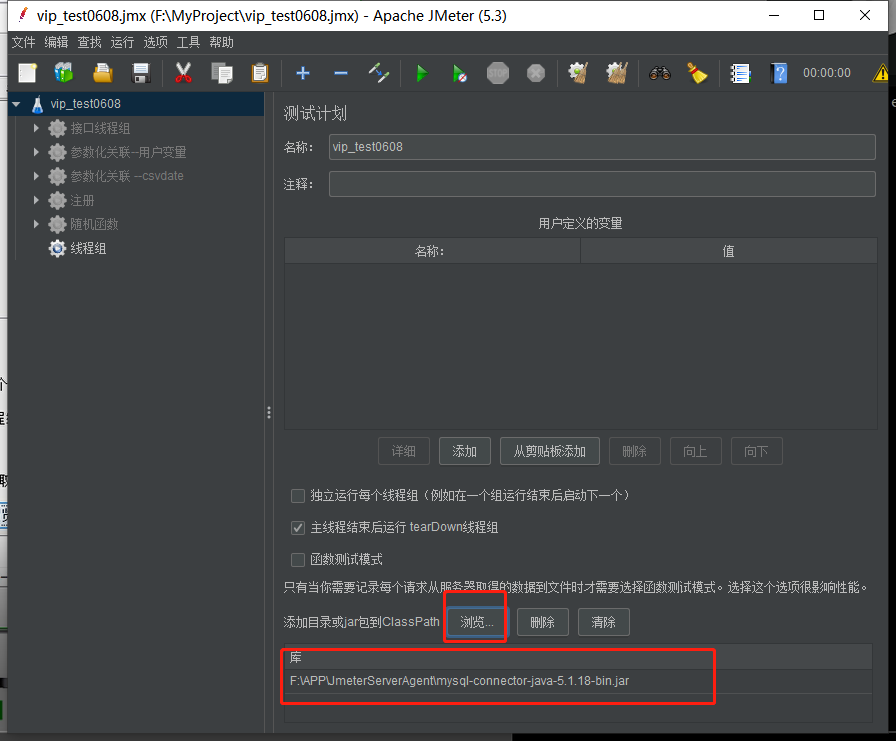Open the 帮助 menu
The width and height of the screenshot is (896, 741).
pyautogui.click(x=221, y=42)
